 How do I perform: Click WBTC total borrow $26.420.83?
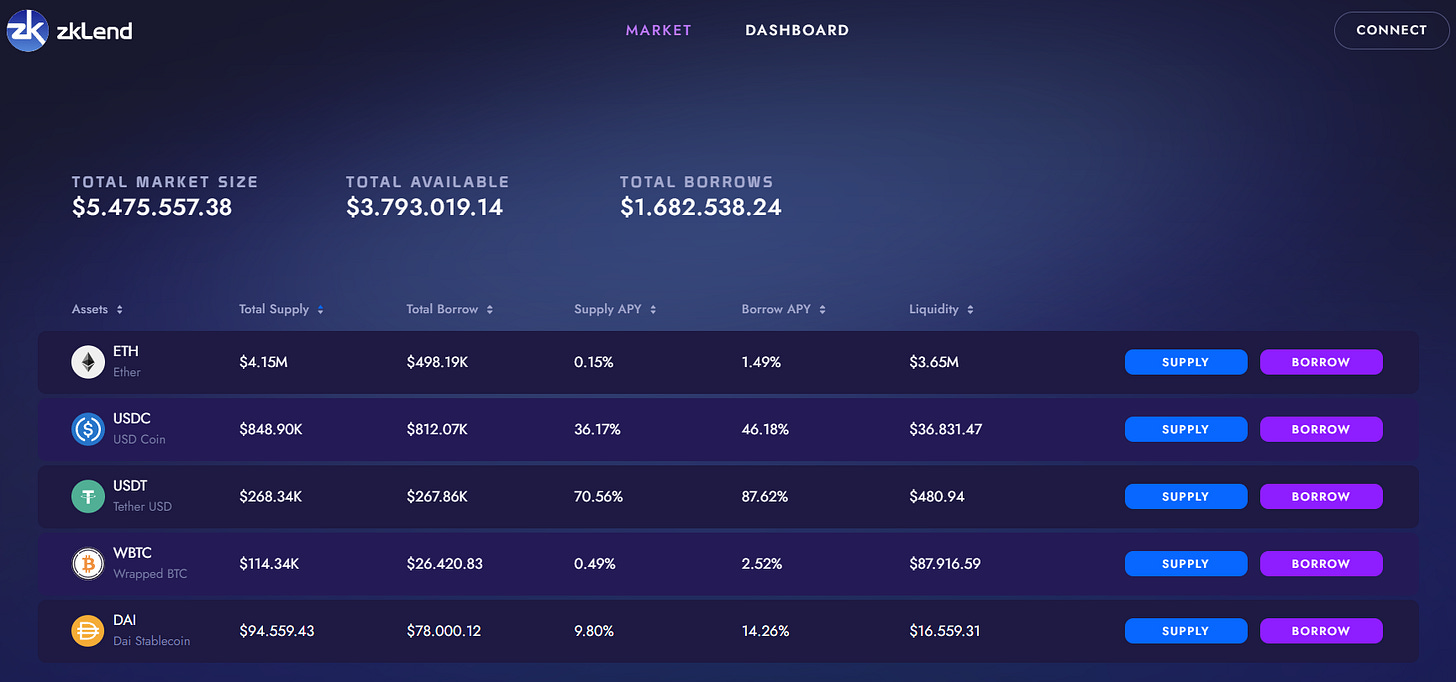point(444,563)
